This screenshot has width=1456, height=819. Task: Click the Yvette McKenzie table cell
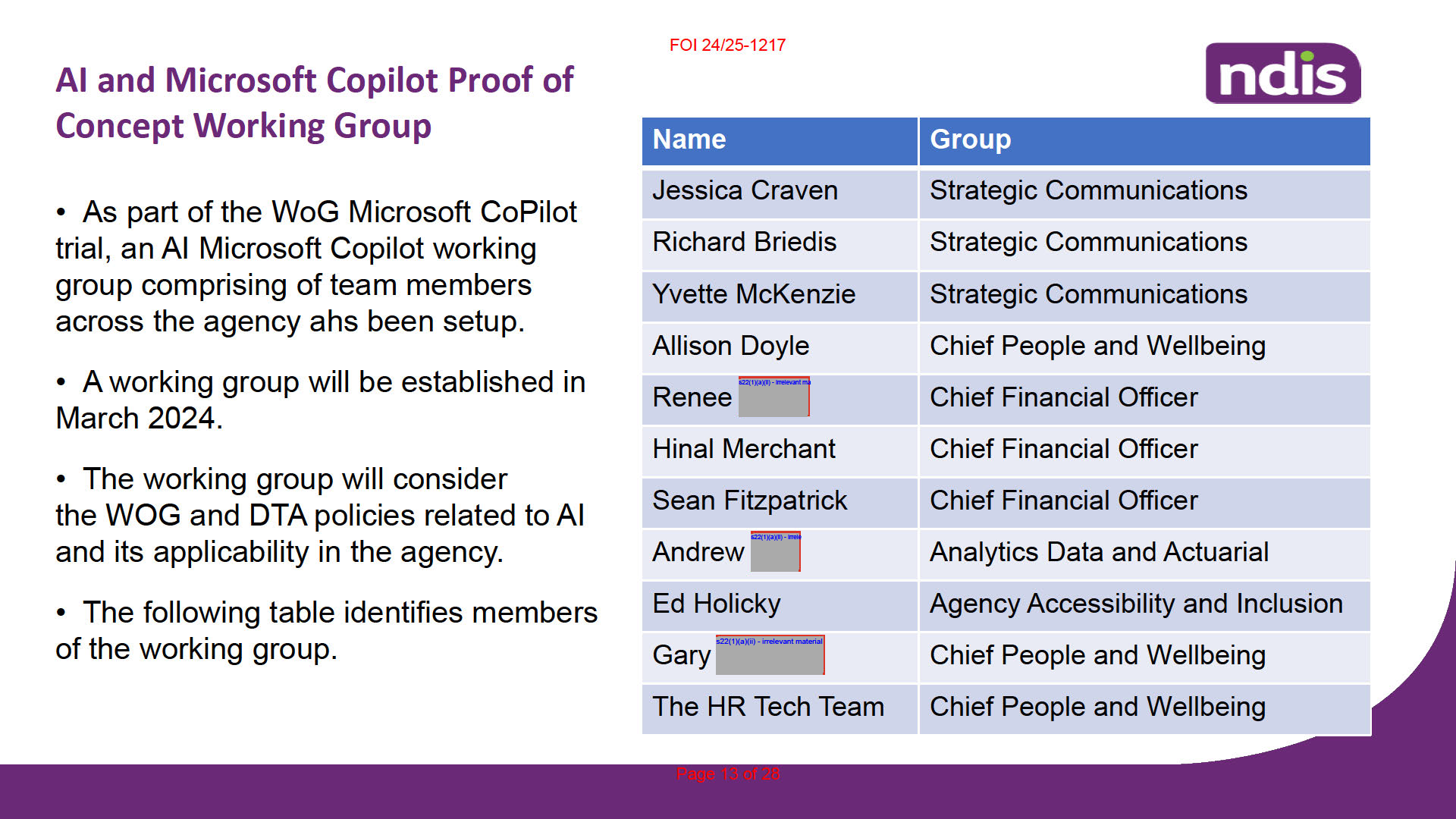pyautogui.click(x=780, y=297)
